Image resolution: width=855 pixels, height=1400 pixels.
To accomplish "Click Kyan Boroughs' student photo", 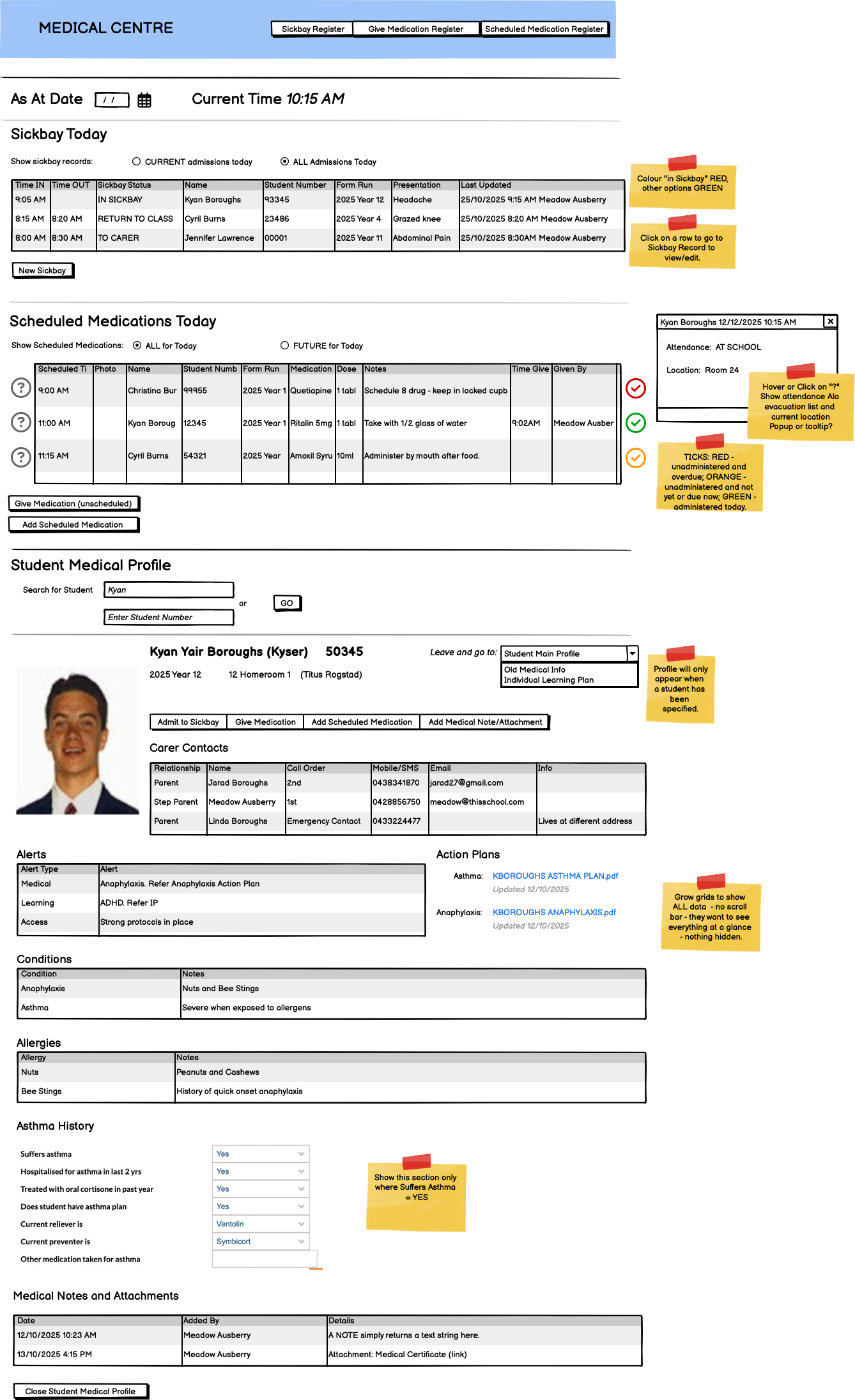I will [x=77, y=741].
